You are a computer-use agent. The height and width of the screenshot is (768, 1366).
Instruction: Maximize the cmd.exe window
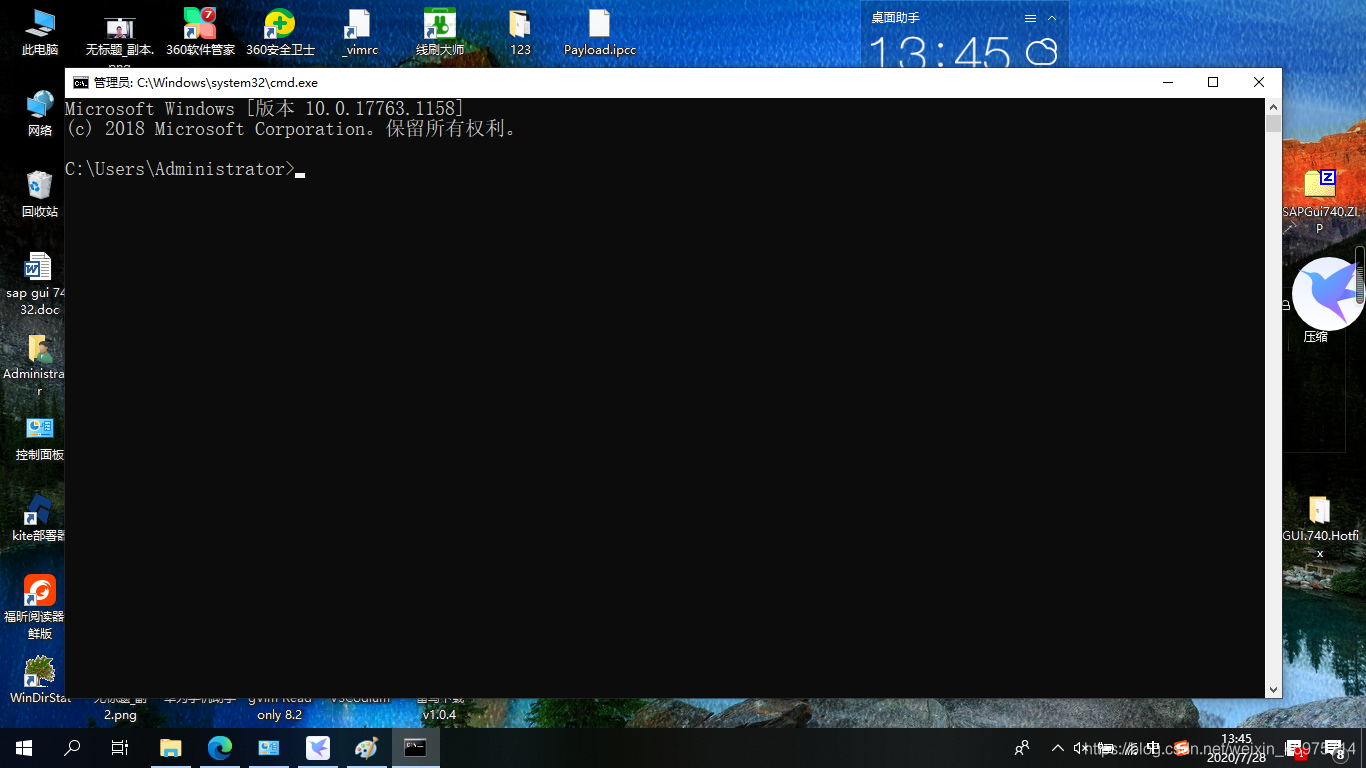[1213, 83]
